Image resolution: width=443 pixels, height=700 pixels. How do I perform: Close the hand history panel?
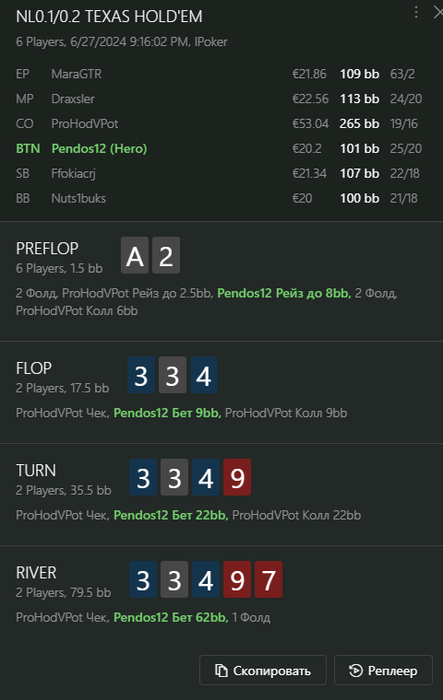tap(438, 12)
